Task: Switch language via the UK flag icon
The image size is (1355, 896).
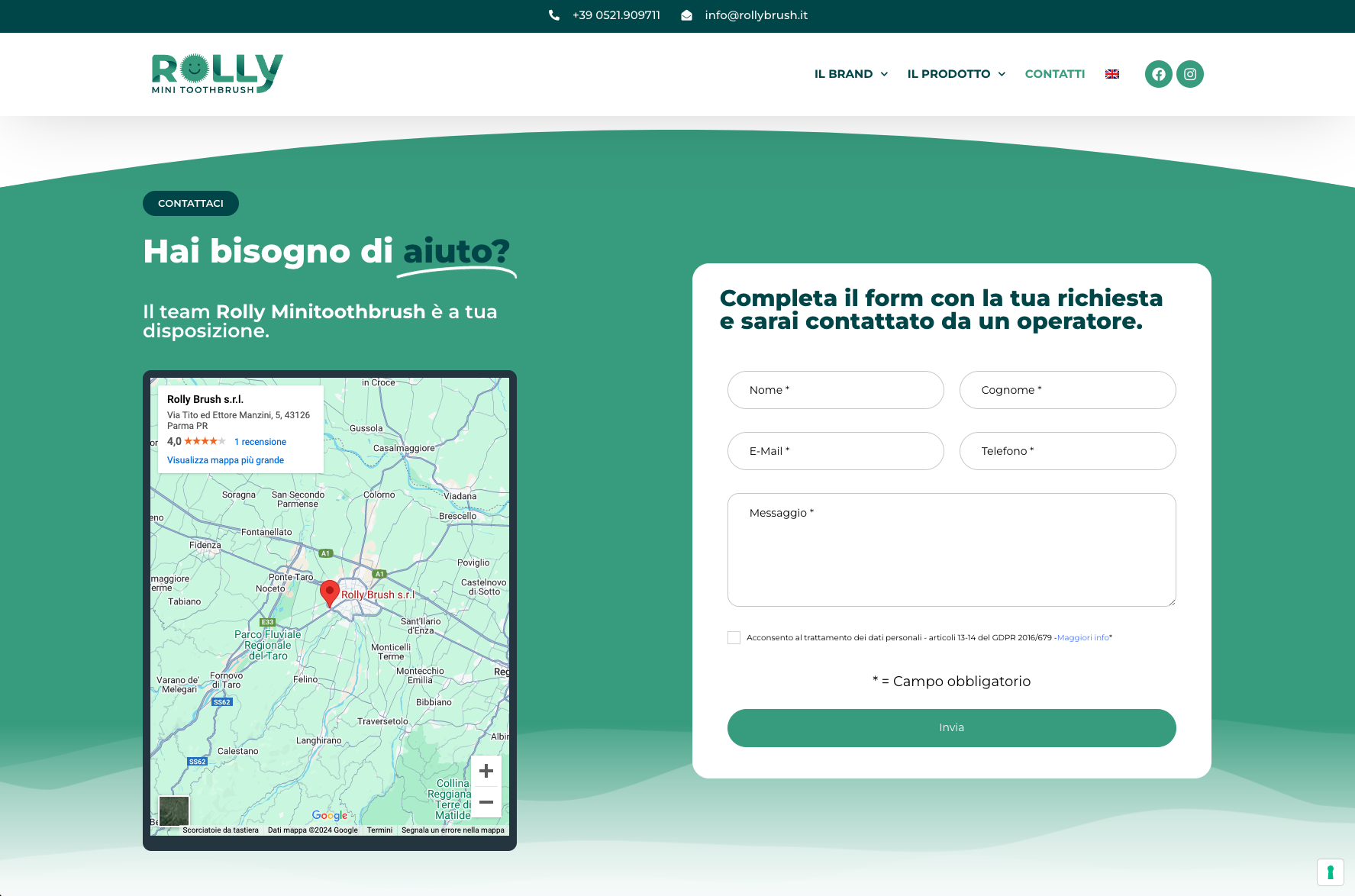Action: (1112, 74)
